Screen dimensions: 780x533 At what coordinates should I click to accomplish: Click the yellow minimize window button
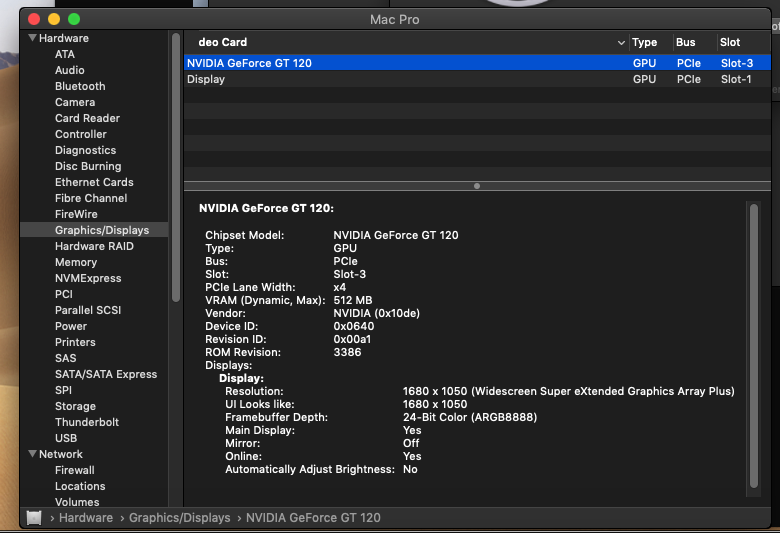tap(54, 19)
